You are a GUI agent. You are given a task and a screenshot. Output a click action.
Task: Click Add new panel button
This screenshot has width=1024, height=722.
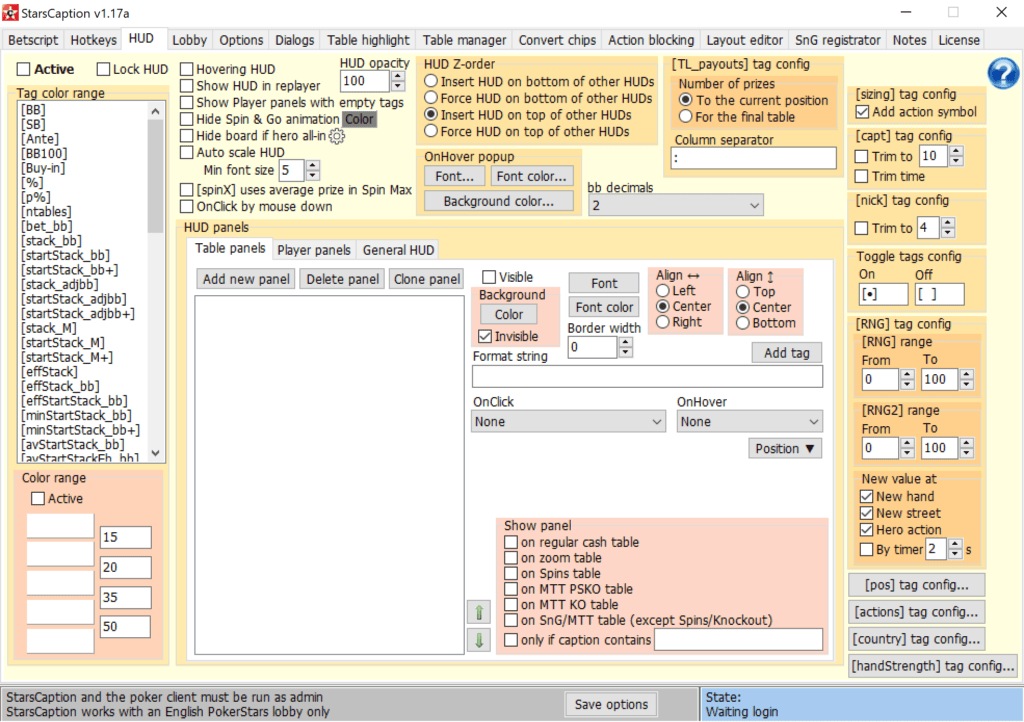pos(246,279)
